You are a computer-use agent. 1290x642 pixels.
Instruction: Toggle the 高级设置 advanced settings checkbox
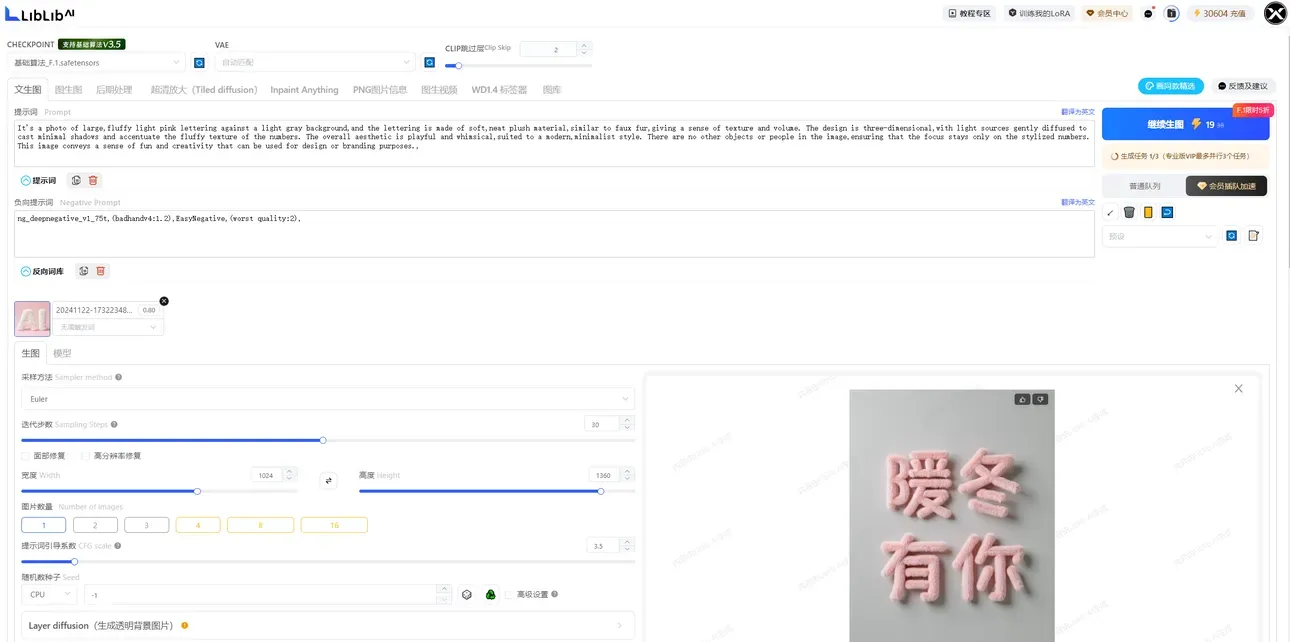(x=509, y=594)
